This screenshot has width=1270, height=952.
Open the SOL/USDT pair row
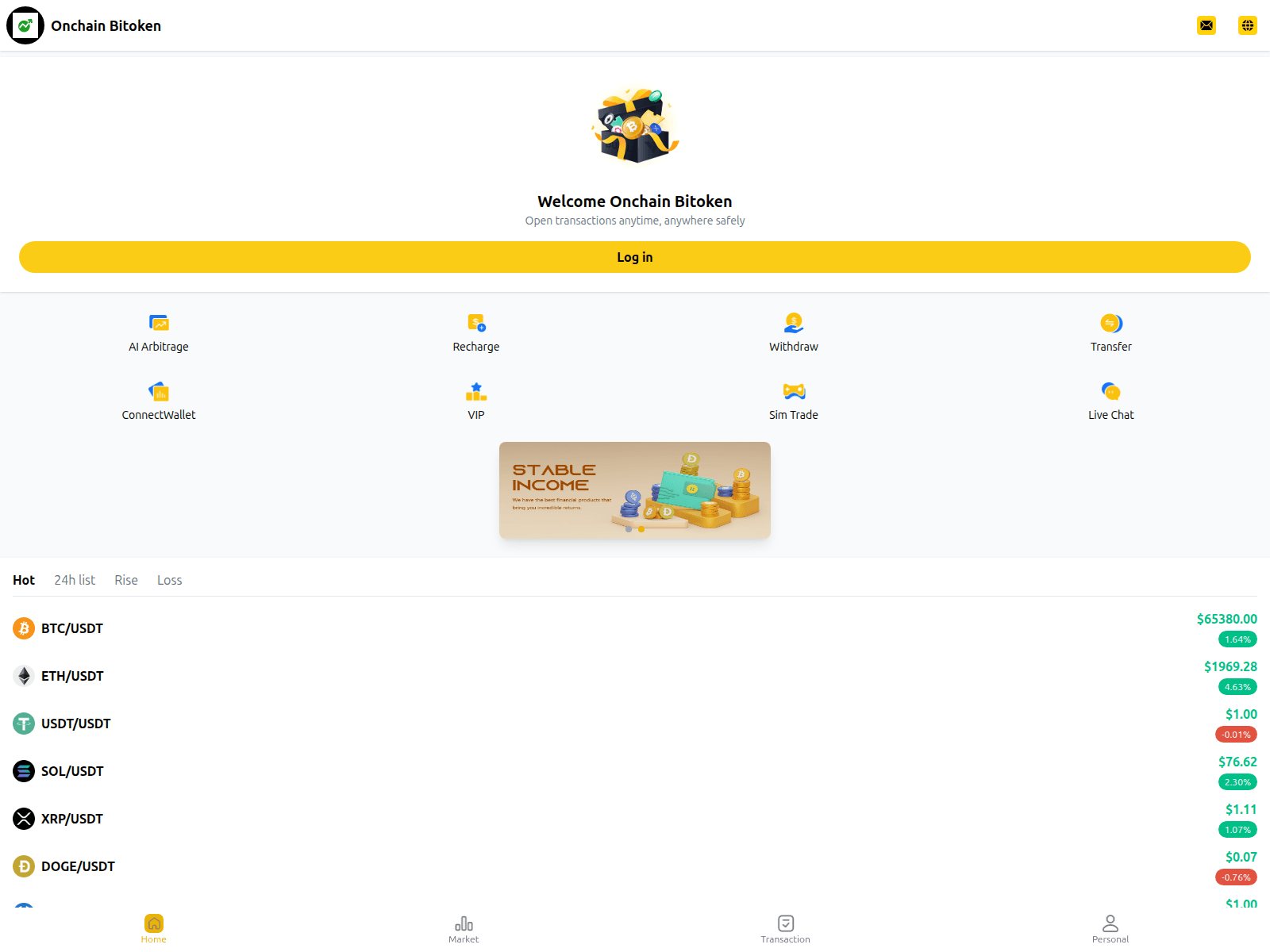(635, 771)
